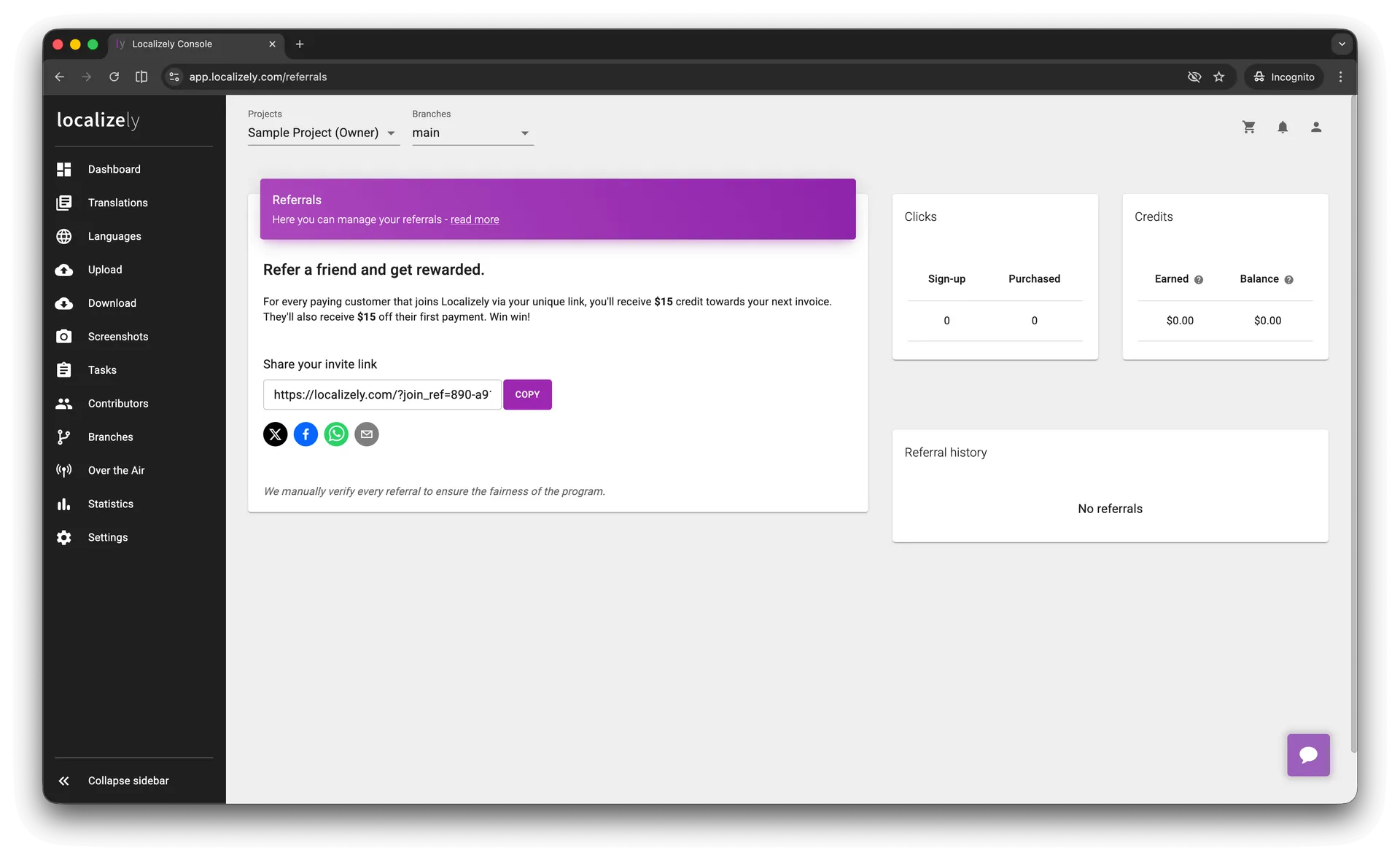The image size is (1400, 860).
Task: Open the browser tab list dropdown
Action: click(x=1342, y=44)
